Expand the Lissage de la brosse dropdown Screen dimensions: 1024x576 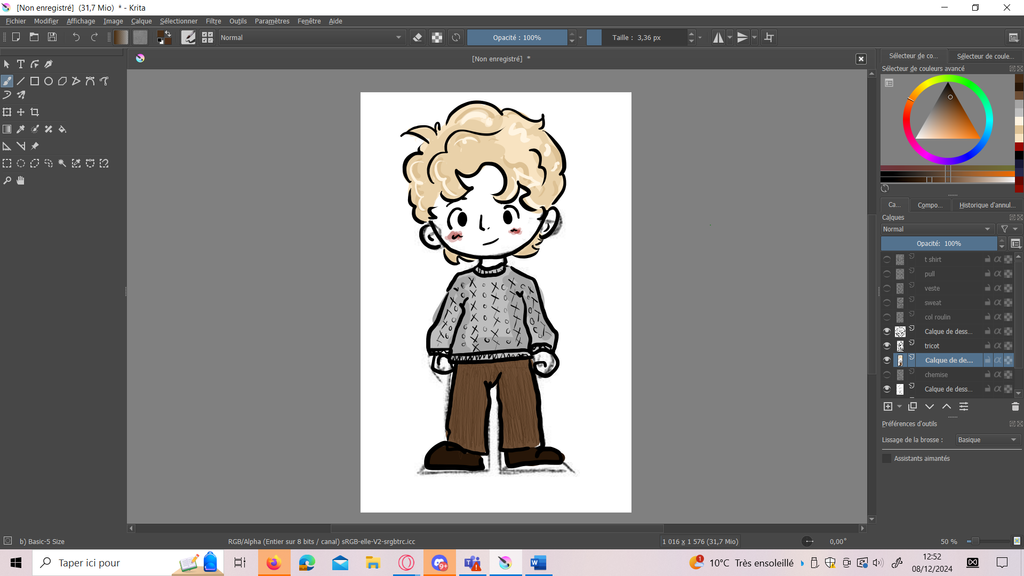985,440
